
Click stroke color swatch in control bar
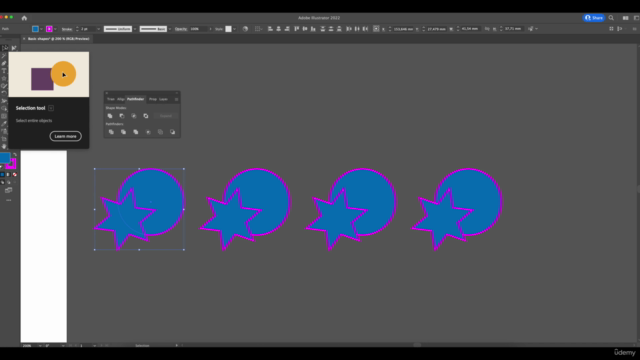tap(49, 29)
